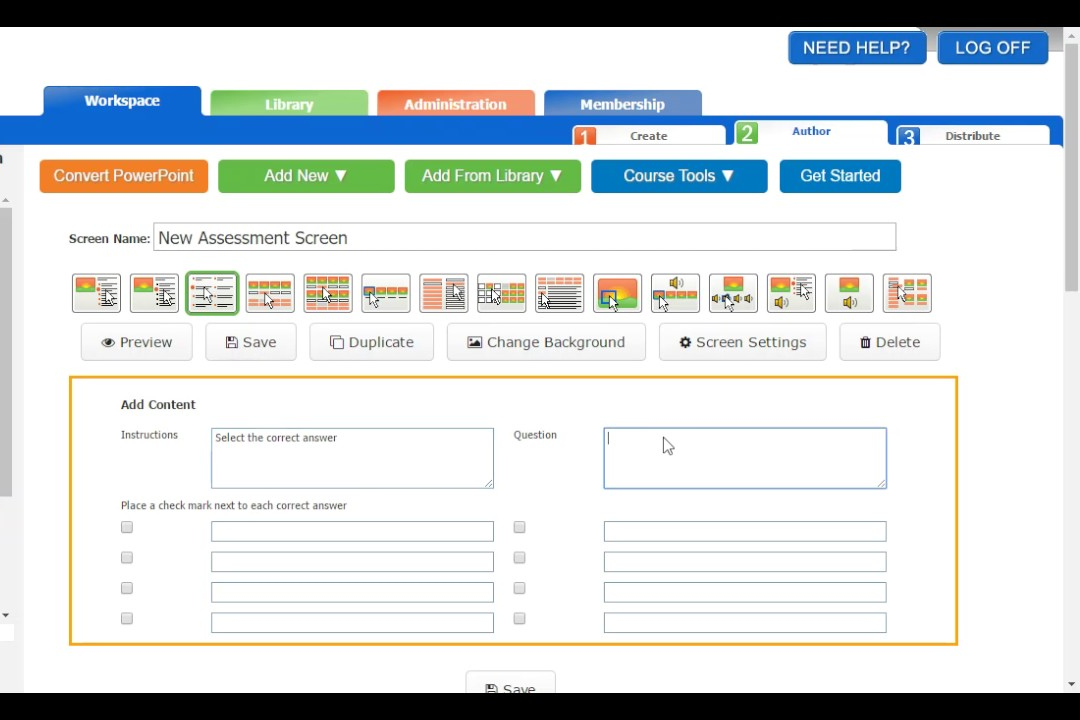Select the first image-and-text layout template
Viewport: 1080px width, 720px height.
point(96,292)
